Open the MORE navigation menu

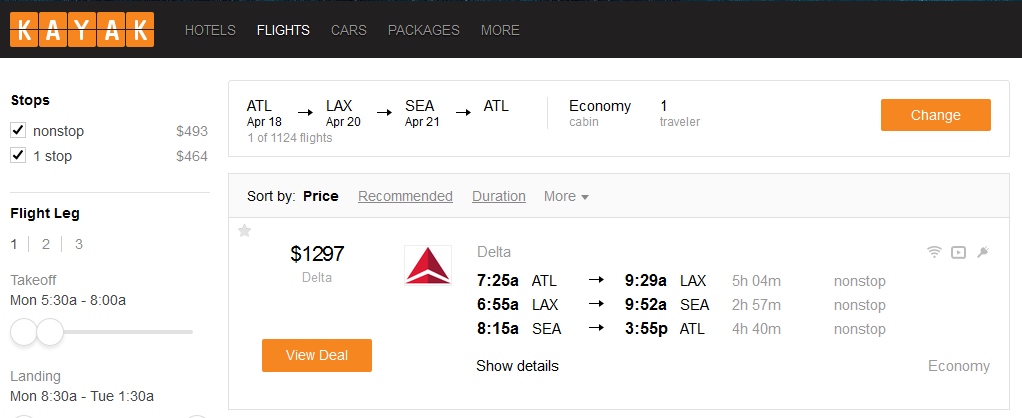pos(500,30)
